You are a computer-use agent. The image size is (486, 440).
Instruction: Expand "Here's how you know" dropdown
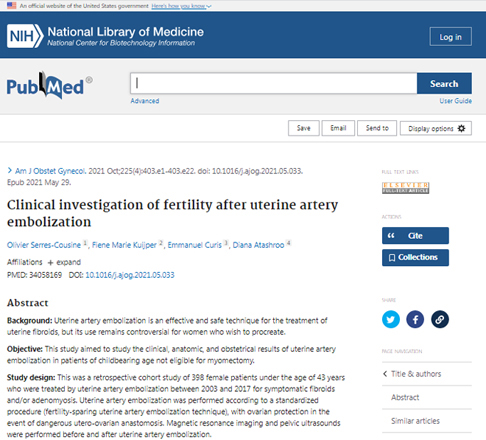[x=181, y=6]
